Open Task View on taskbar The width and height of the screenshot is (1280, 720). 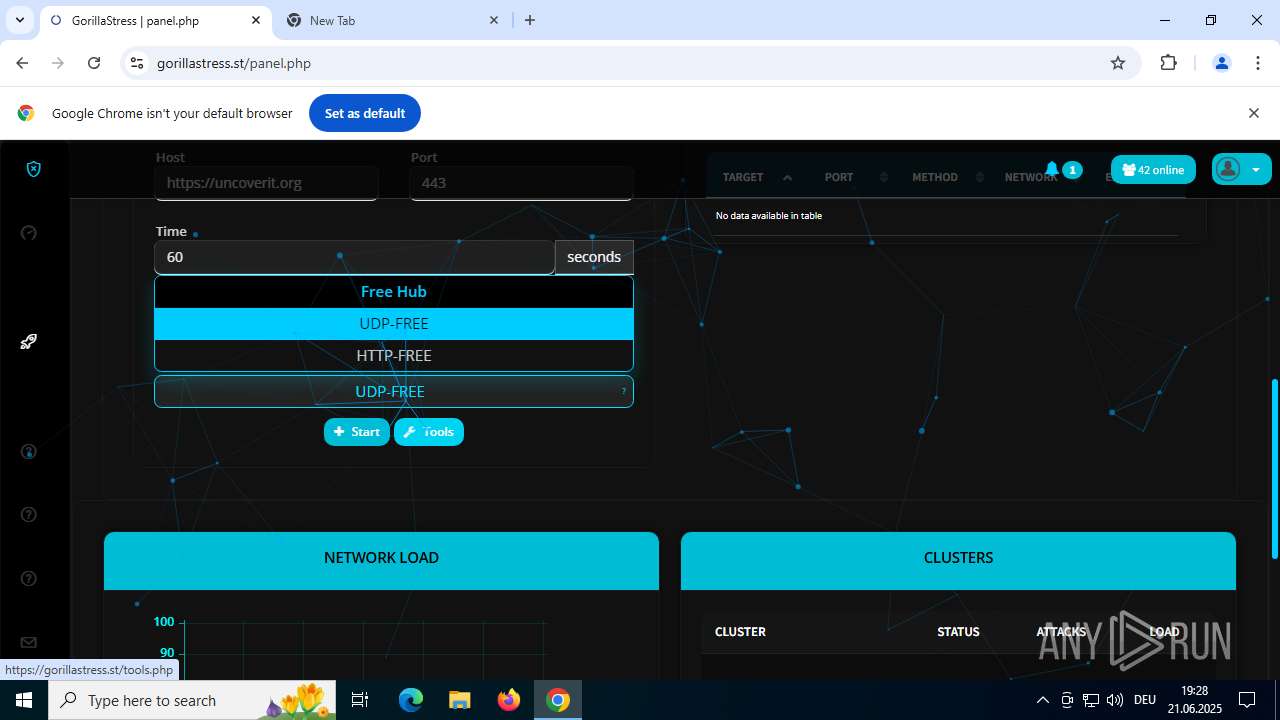coord(360,700)
